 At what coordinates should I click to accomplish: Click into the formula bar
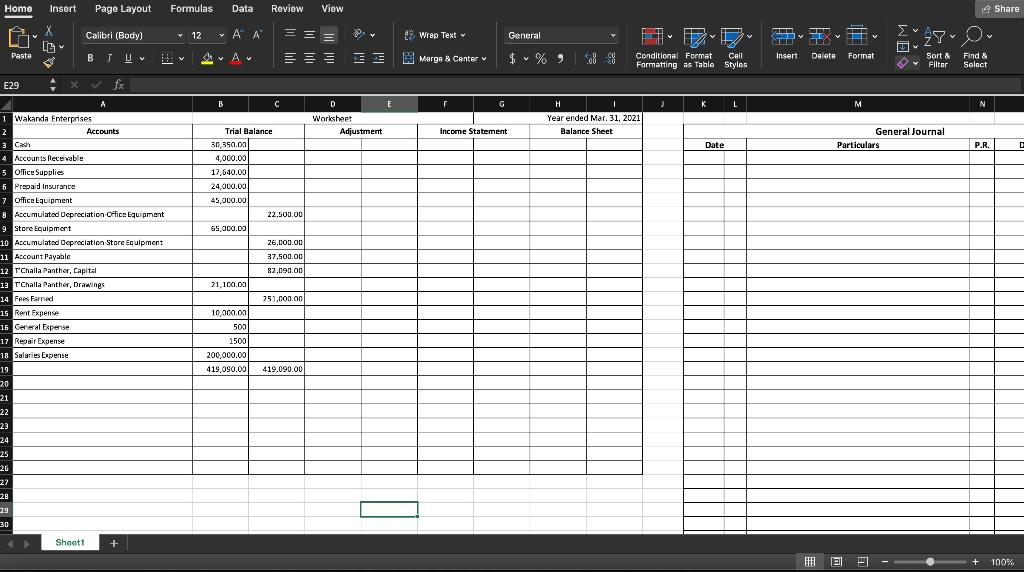[575, 85]
